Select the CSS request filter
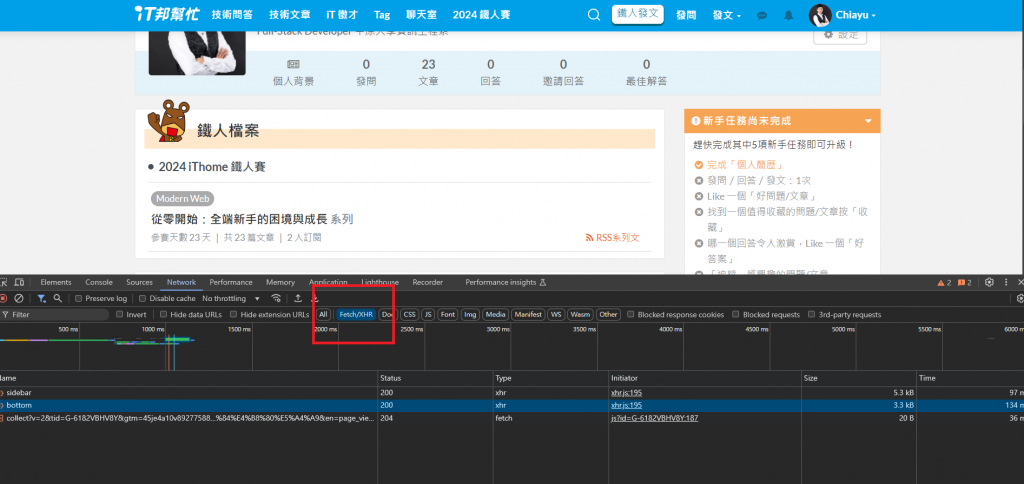 (x=409, y=314)
